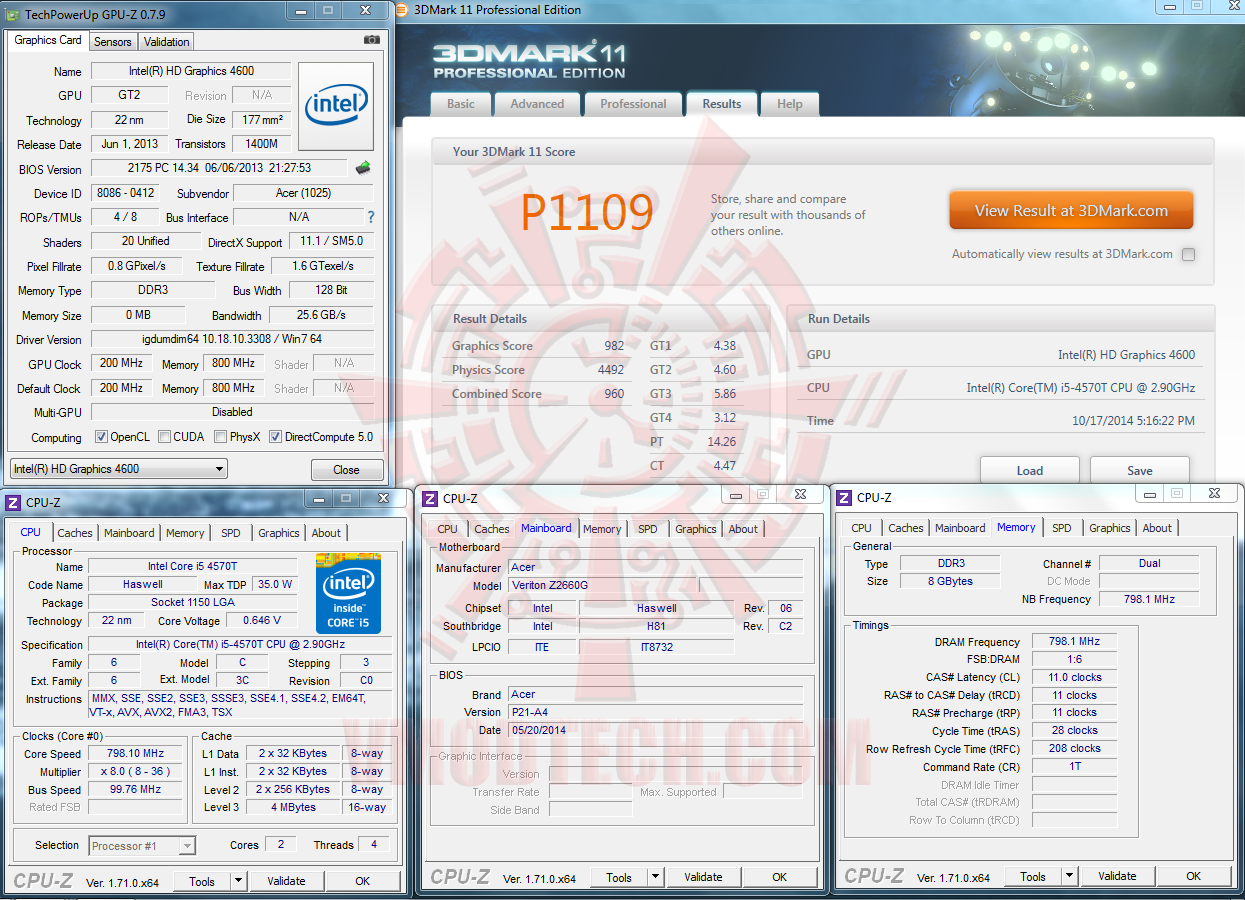Switch to Validation tab in GPU-Z
This screenshot has width=1245, height=900.
(166, 42)
